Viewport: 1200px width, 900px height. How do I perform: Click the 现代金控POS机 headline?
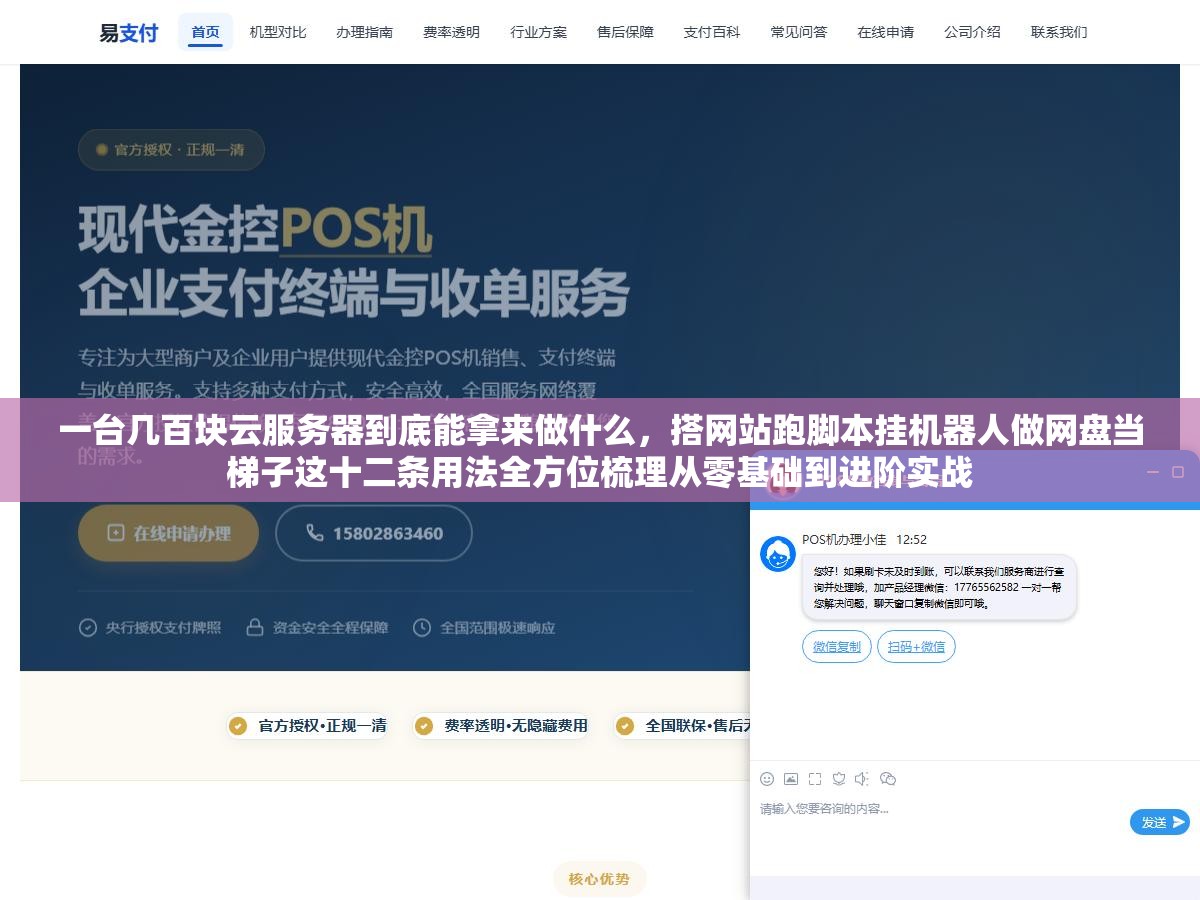[x=255, y=229]
